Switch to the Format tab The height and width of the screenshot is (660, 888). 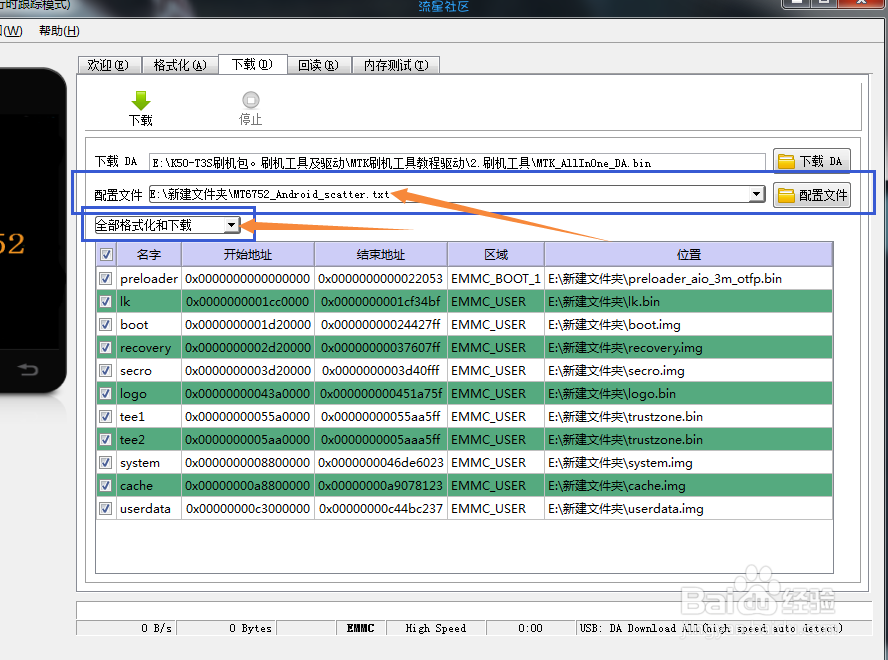click(x=180, y=65)
